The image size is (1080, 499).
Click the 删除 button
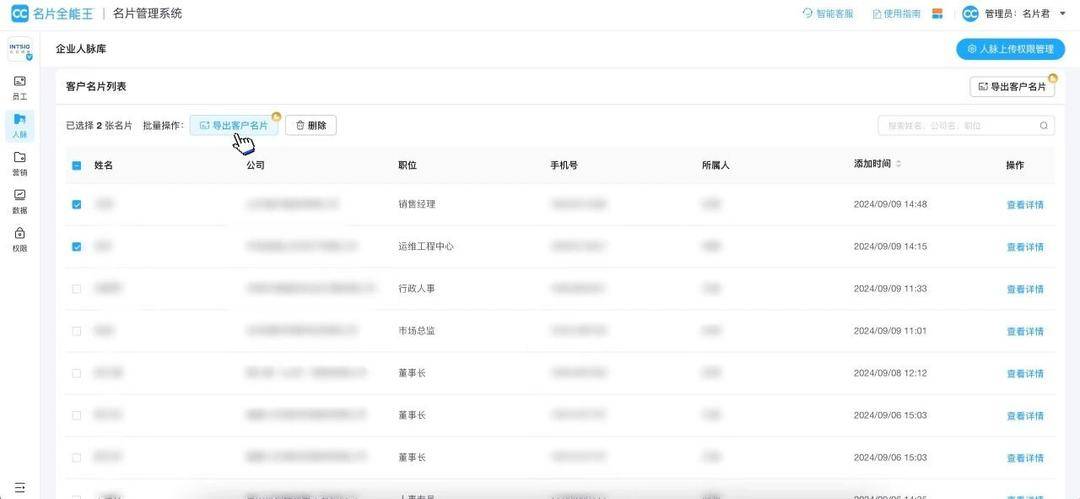pyautogui.click(x=311, y=125)
